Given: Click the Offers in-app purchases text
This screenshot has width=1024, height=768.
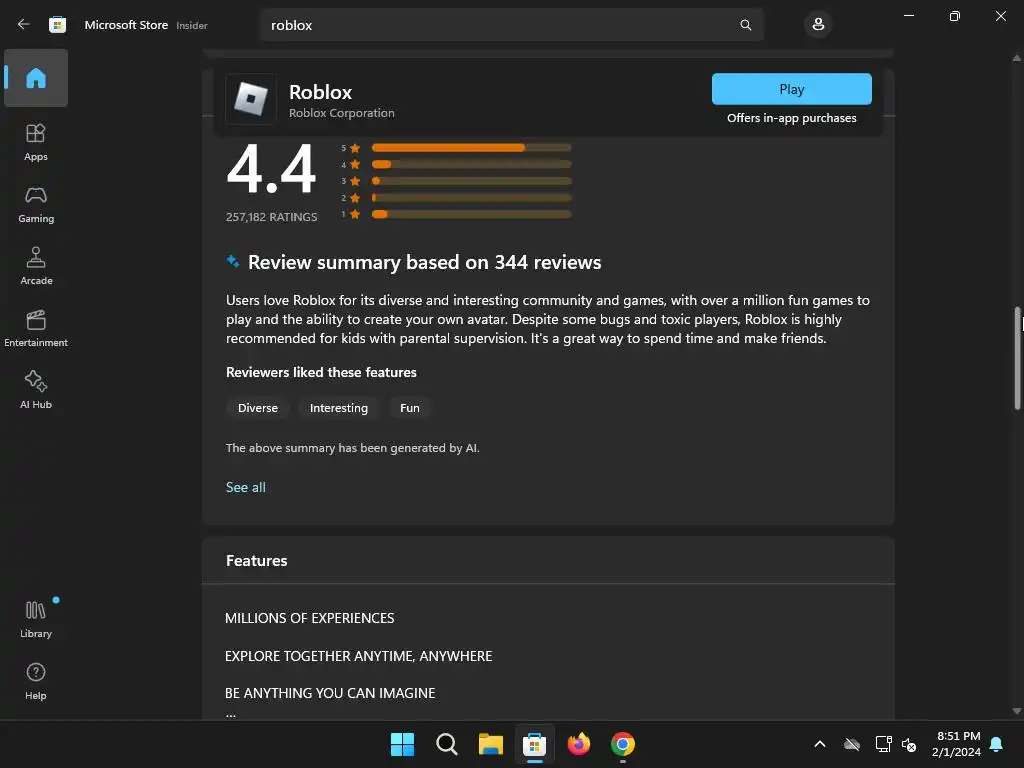Looking at the screenshot, I should pyautogui.click(x=792, y=118).
